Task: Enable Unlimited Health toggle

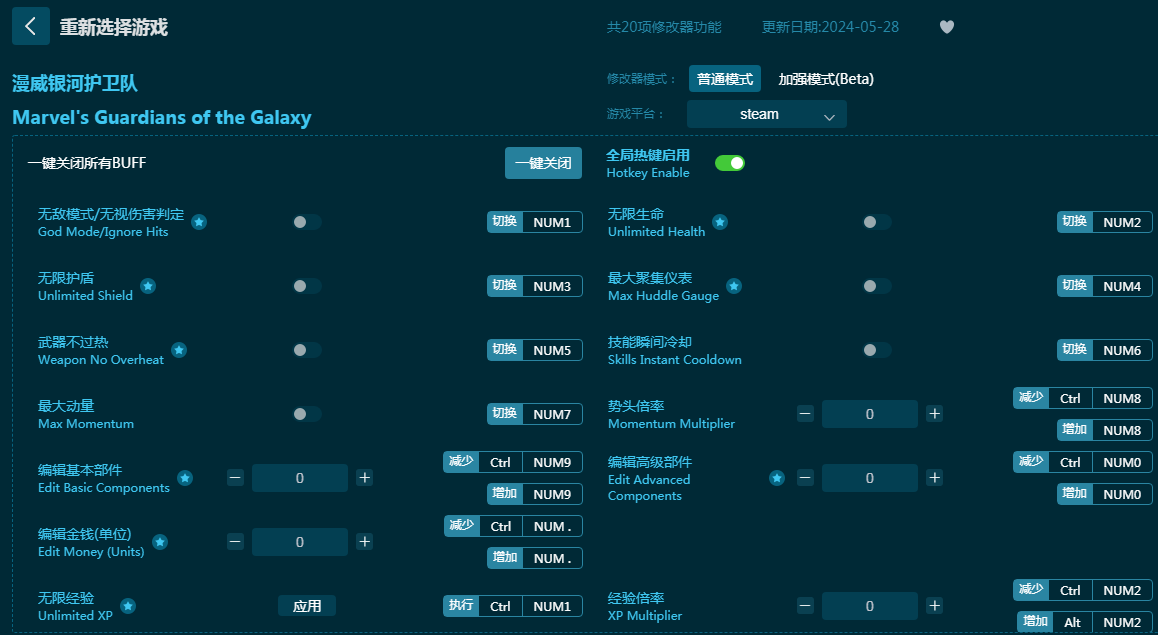Action: 877,222
